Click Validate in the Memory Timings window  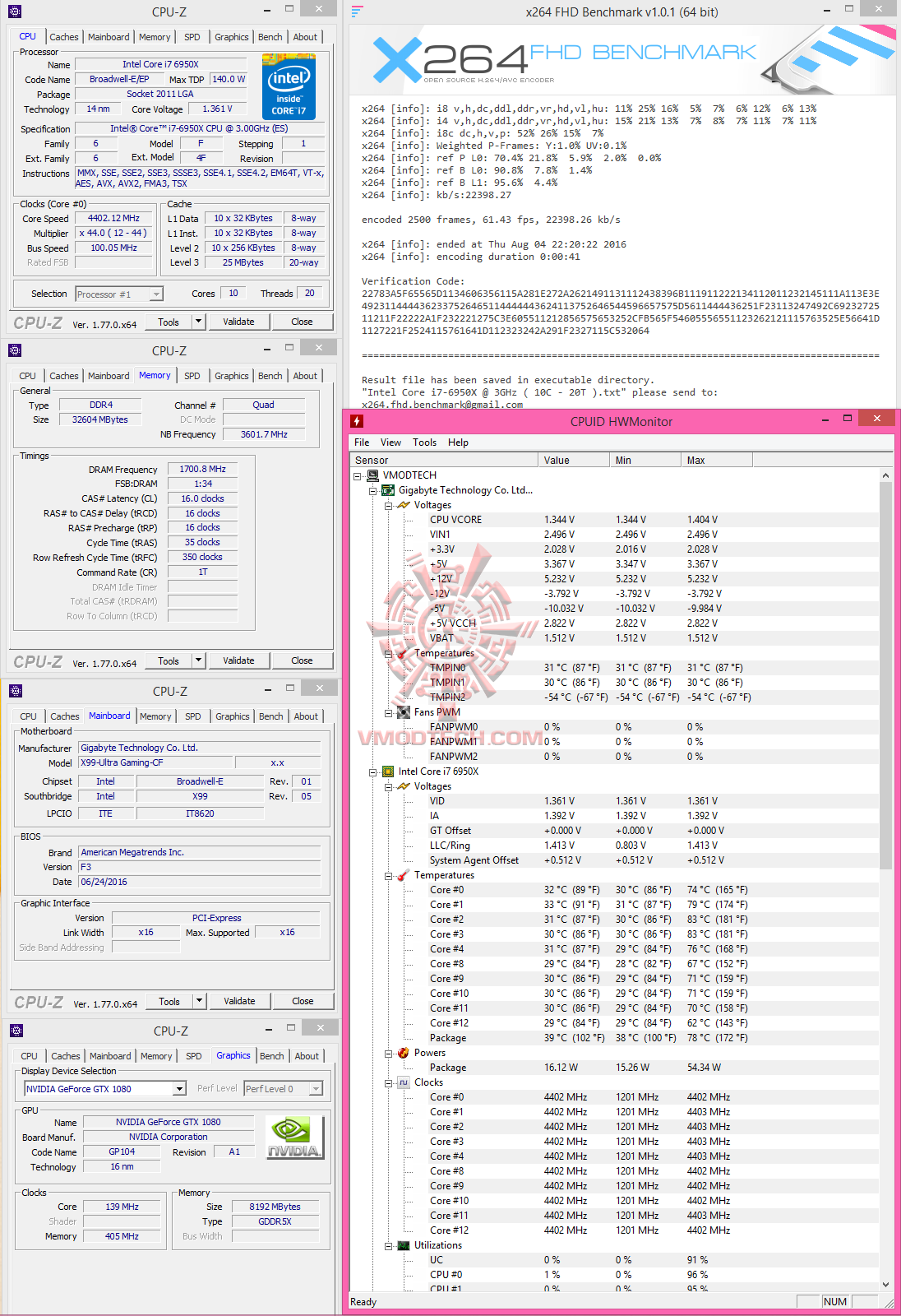pos(238,660)
